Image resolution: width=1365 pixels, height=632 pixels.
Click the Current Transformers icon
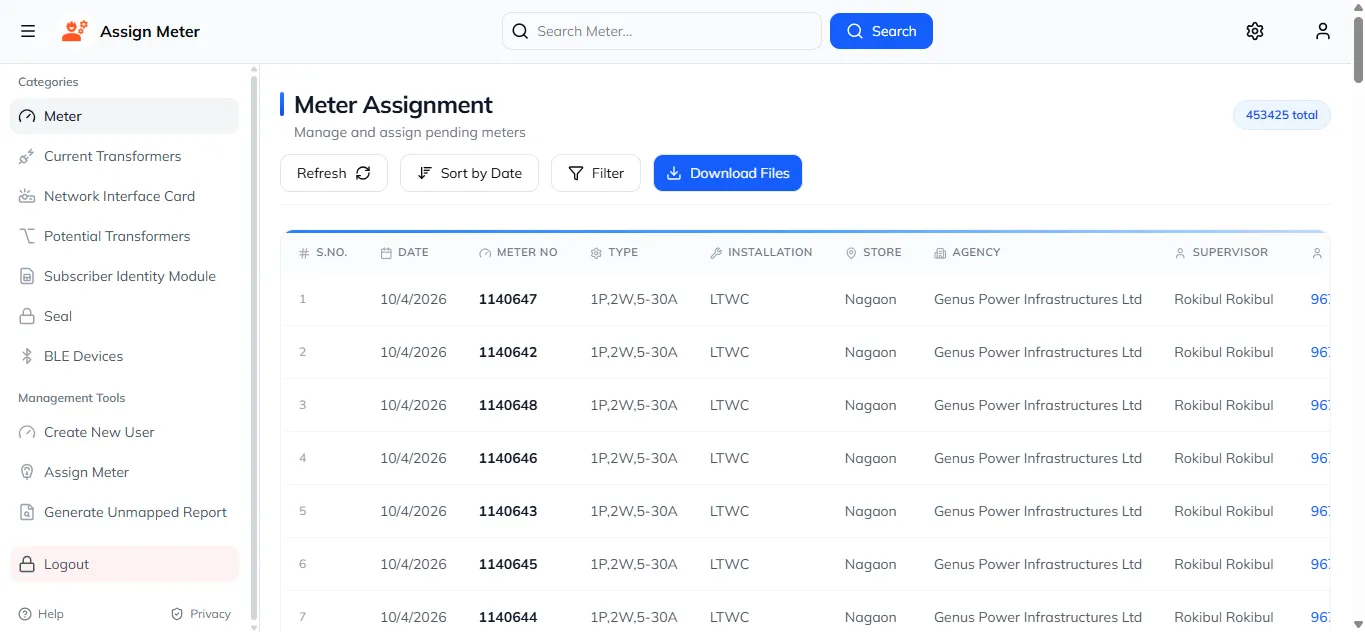coord(27,156)
